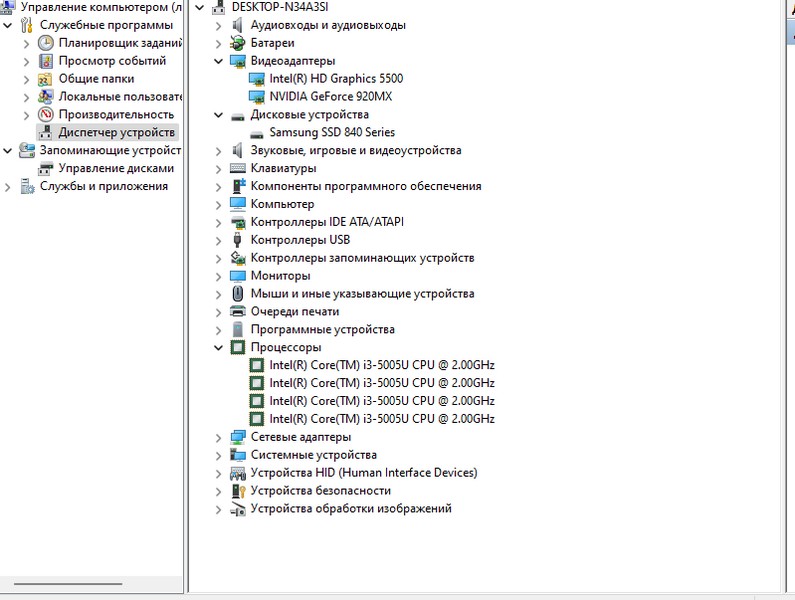
Task: Click the NVIDIA GeForce 920MX adapter icon
Action: point(257,97)
